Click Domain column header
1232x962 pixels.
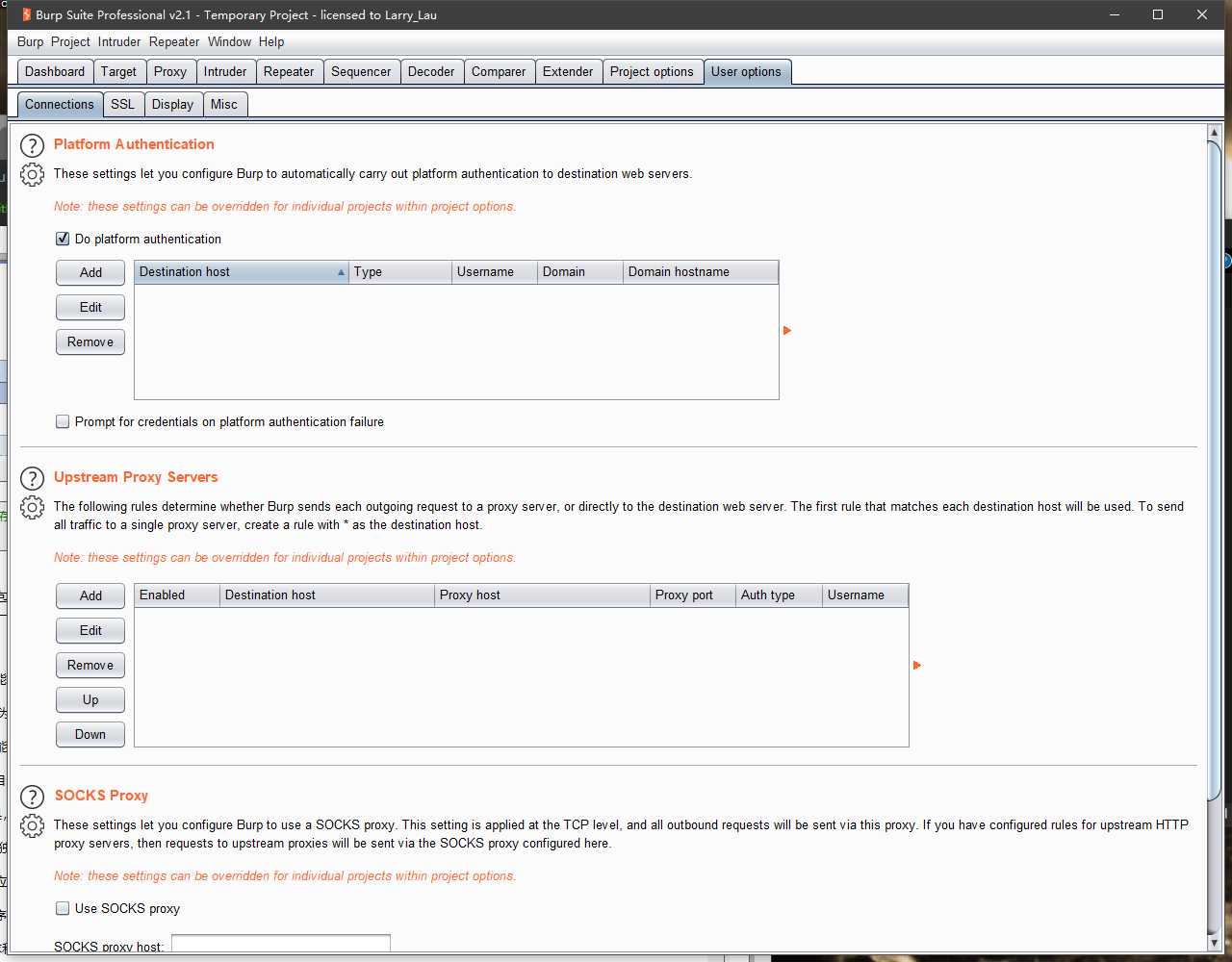(x=580, y=272)
